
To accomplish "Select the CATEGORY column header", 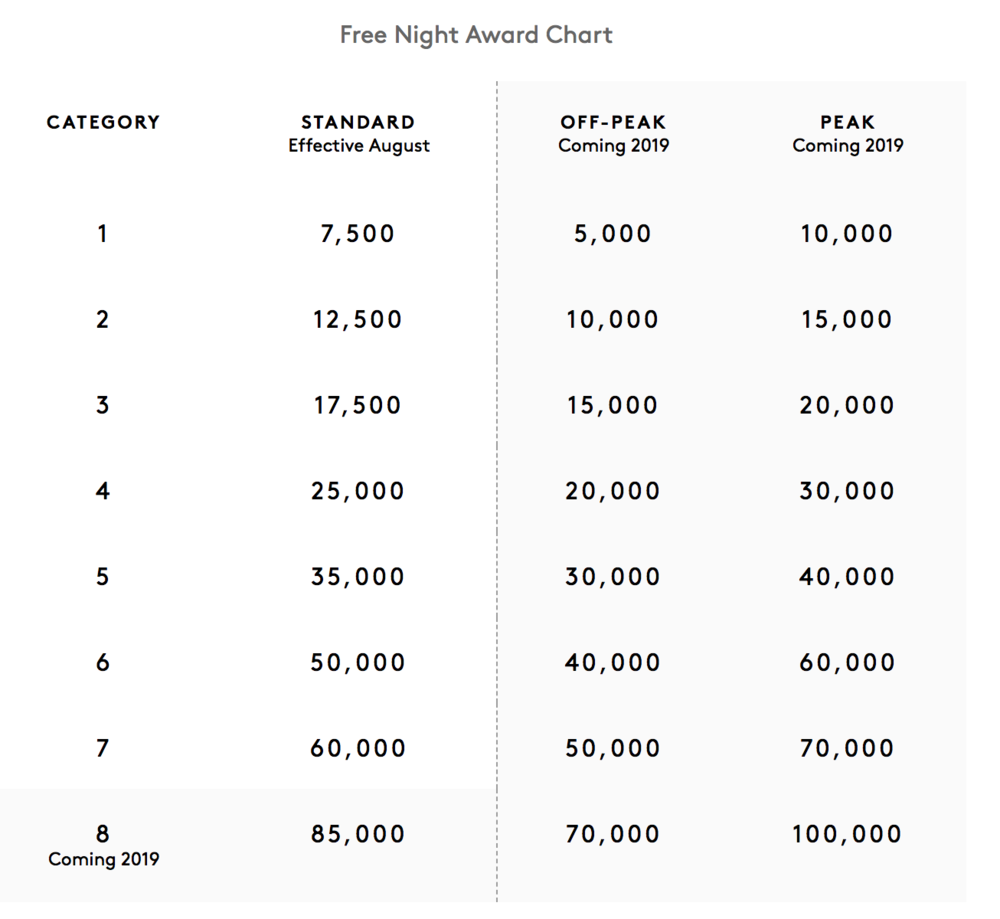I will pos(103,123).
